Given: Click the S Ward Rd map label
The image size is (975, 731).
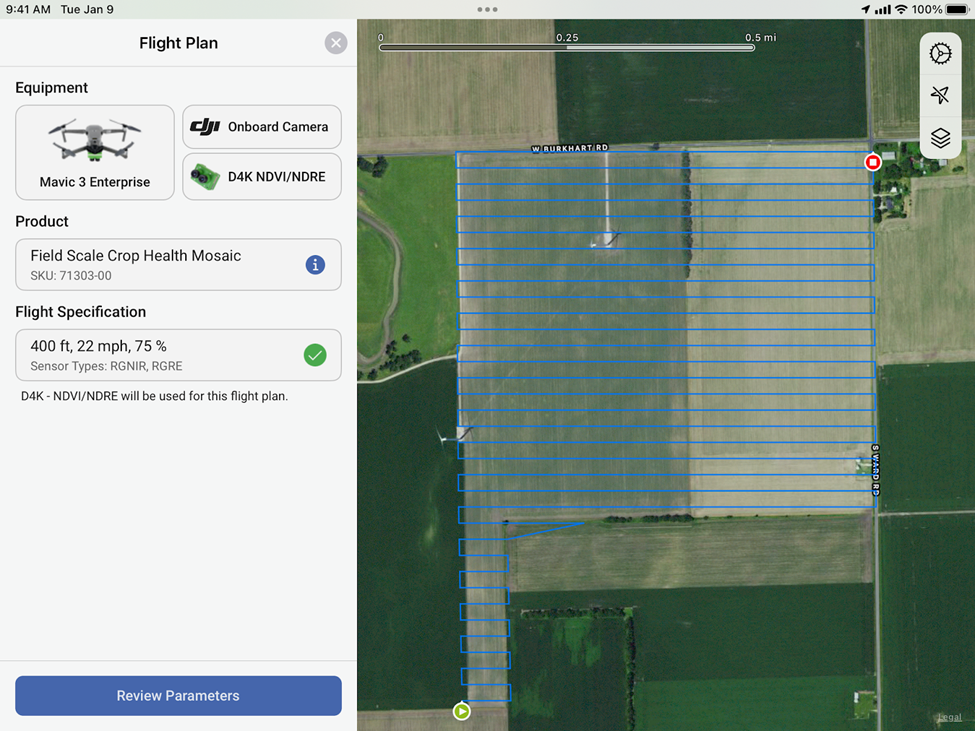Looking at the screenshot, I should [x=876, y=470].
